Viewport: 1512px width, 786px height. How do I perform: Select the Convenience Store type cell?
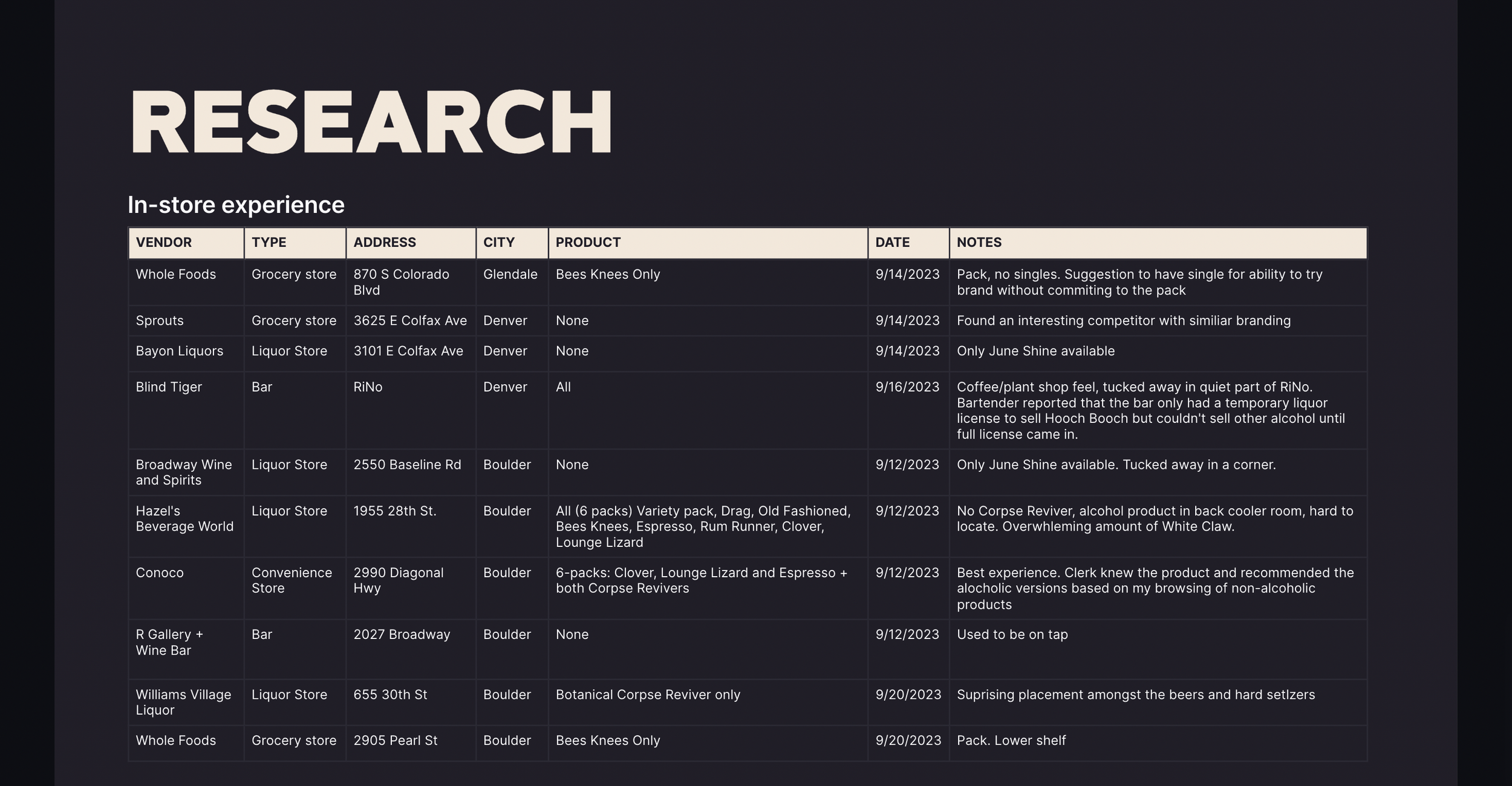295,588
